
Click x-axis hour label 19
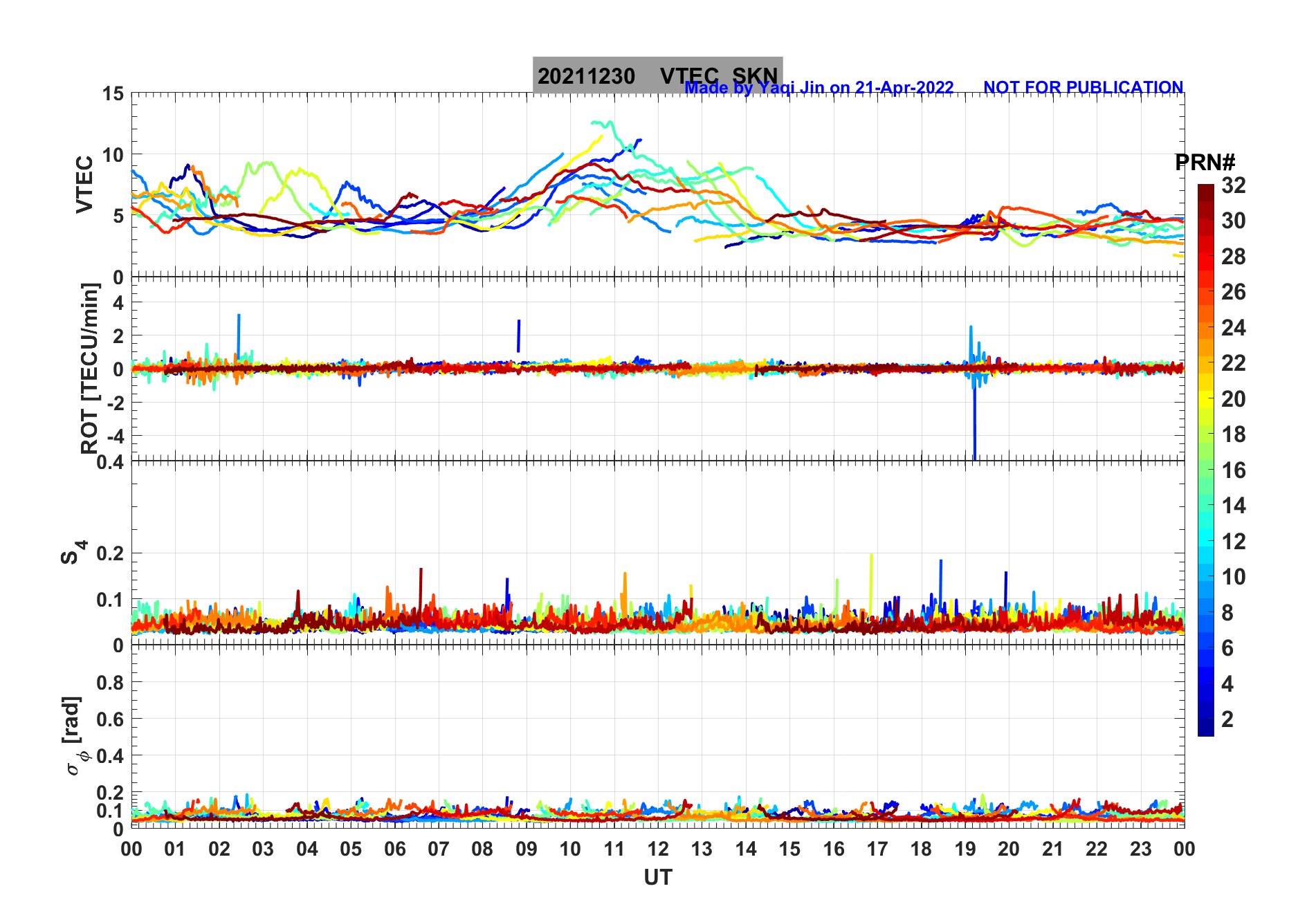(965, 849)
